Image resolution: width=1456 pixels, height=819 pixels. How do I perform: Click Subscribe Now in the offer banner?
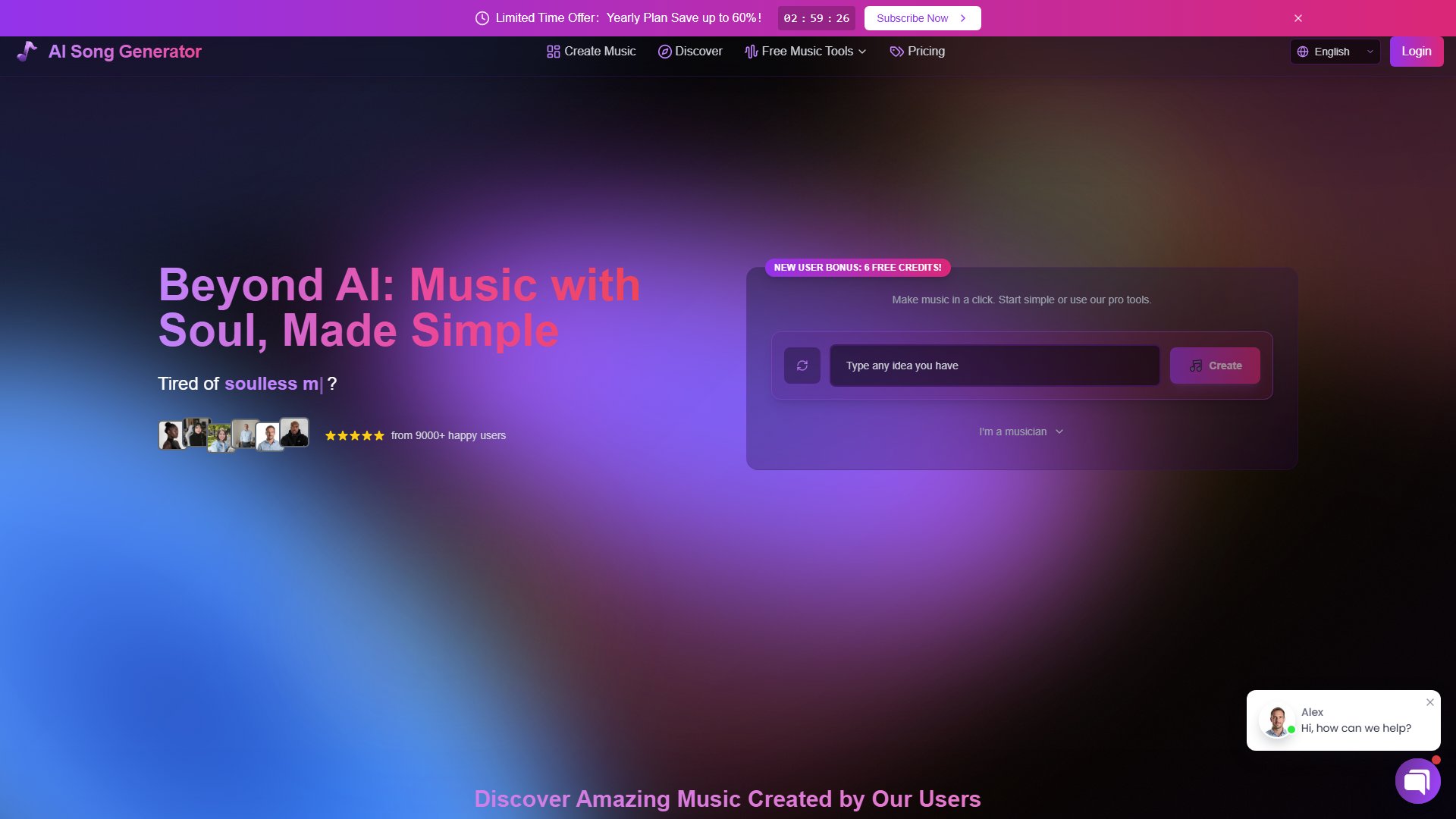tap(922, 18)
